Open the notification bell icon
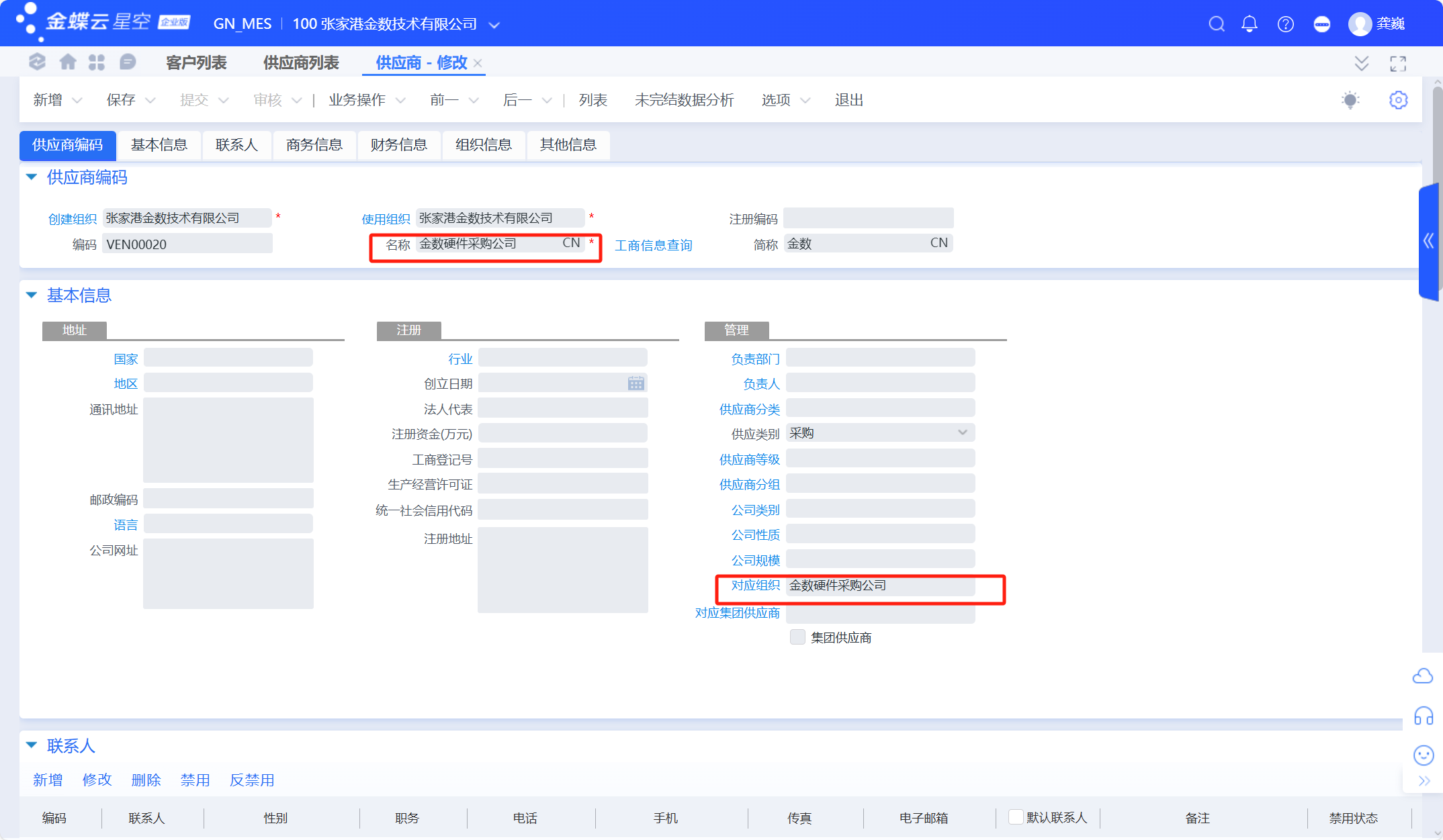1443x840 pixels. (1249, 24)
